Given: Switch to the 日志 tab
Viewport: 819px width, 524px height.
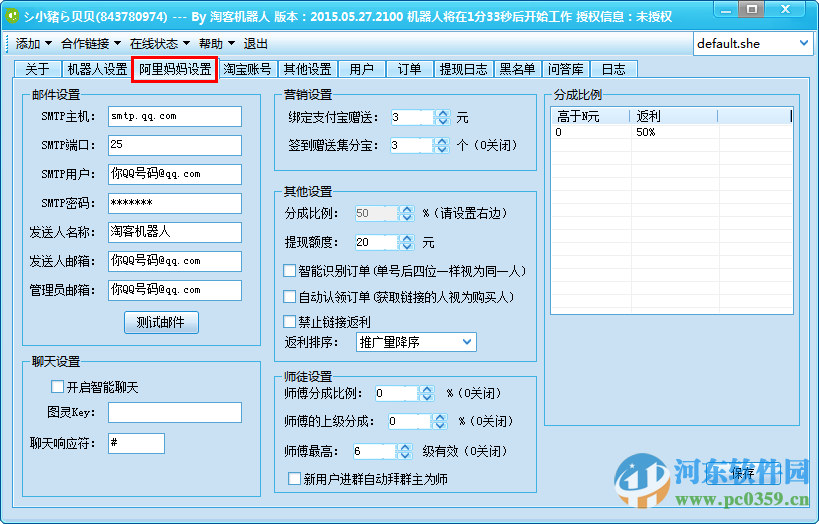Looking at the screenshot, I should [614, 69].
